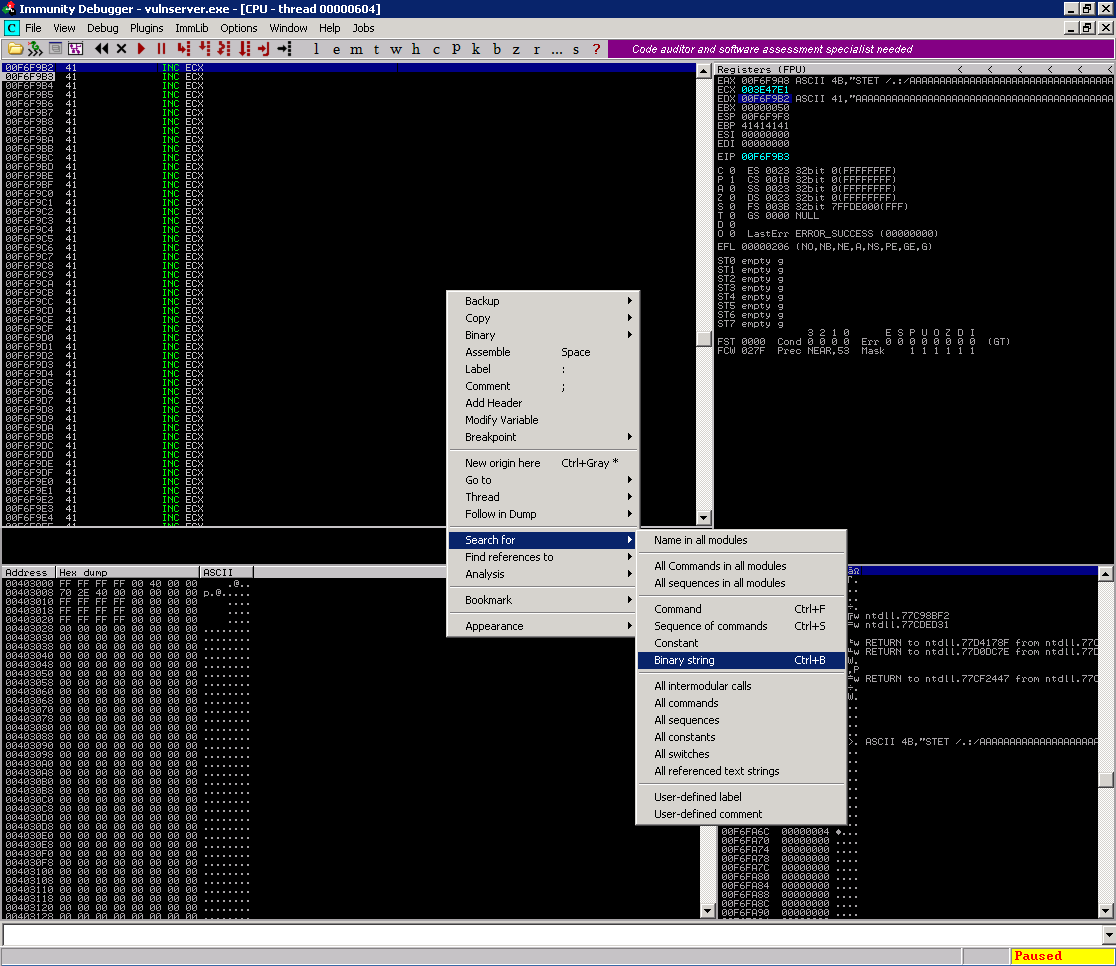The width and height of the screenshot is (1116, 966).
Task: Click the Address column header in dump
Action: click(28, 572)
